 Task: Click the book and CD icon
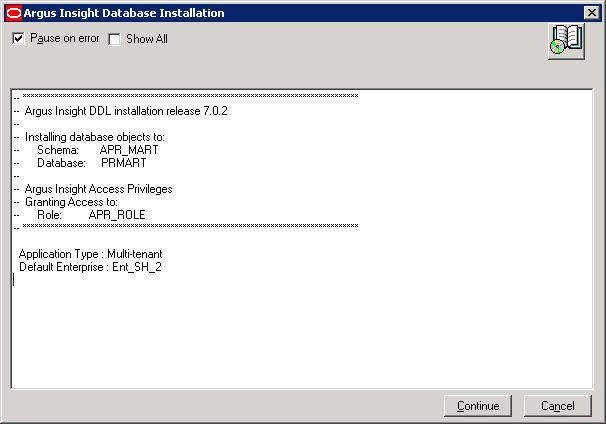click(x=566, y=41)
